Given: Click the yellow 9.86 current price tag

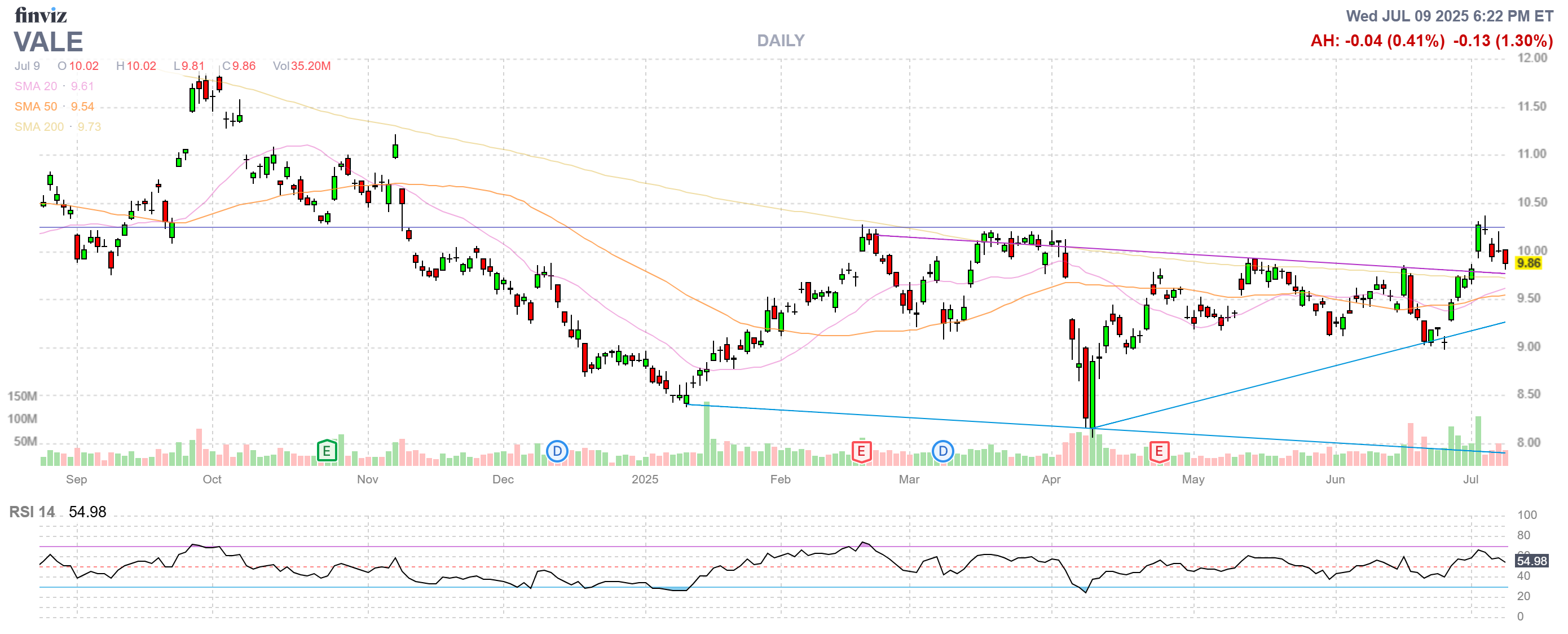Looking at the screenshot, I should 1528,263.
